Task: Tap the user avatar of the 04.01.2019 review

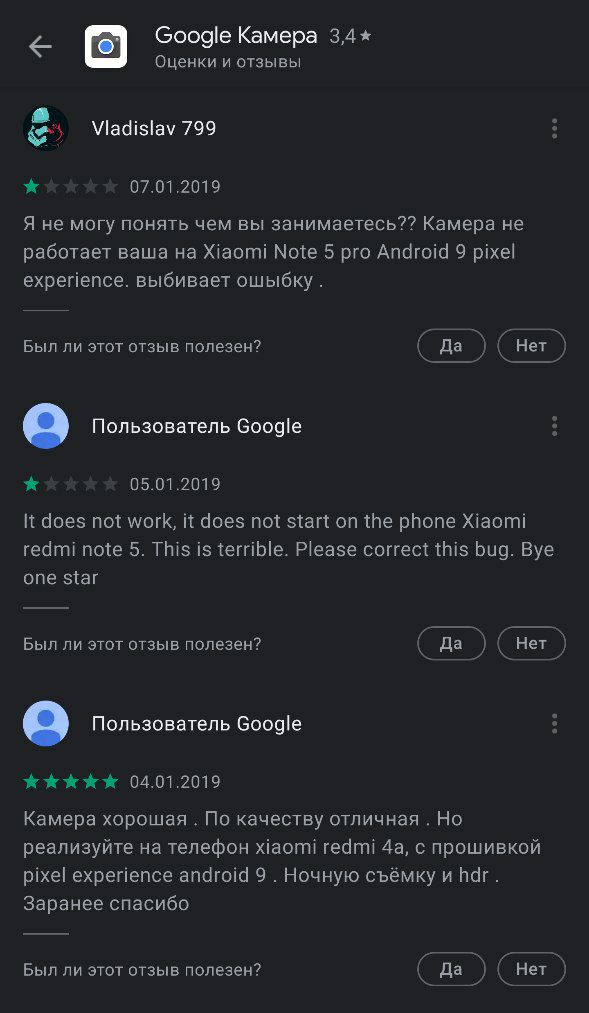Action: tap(46, 724)
